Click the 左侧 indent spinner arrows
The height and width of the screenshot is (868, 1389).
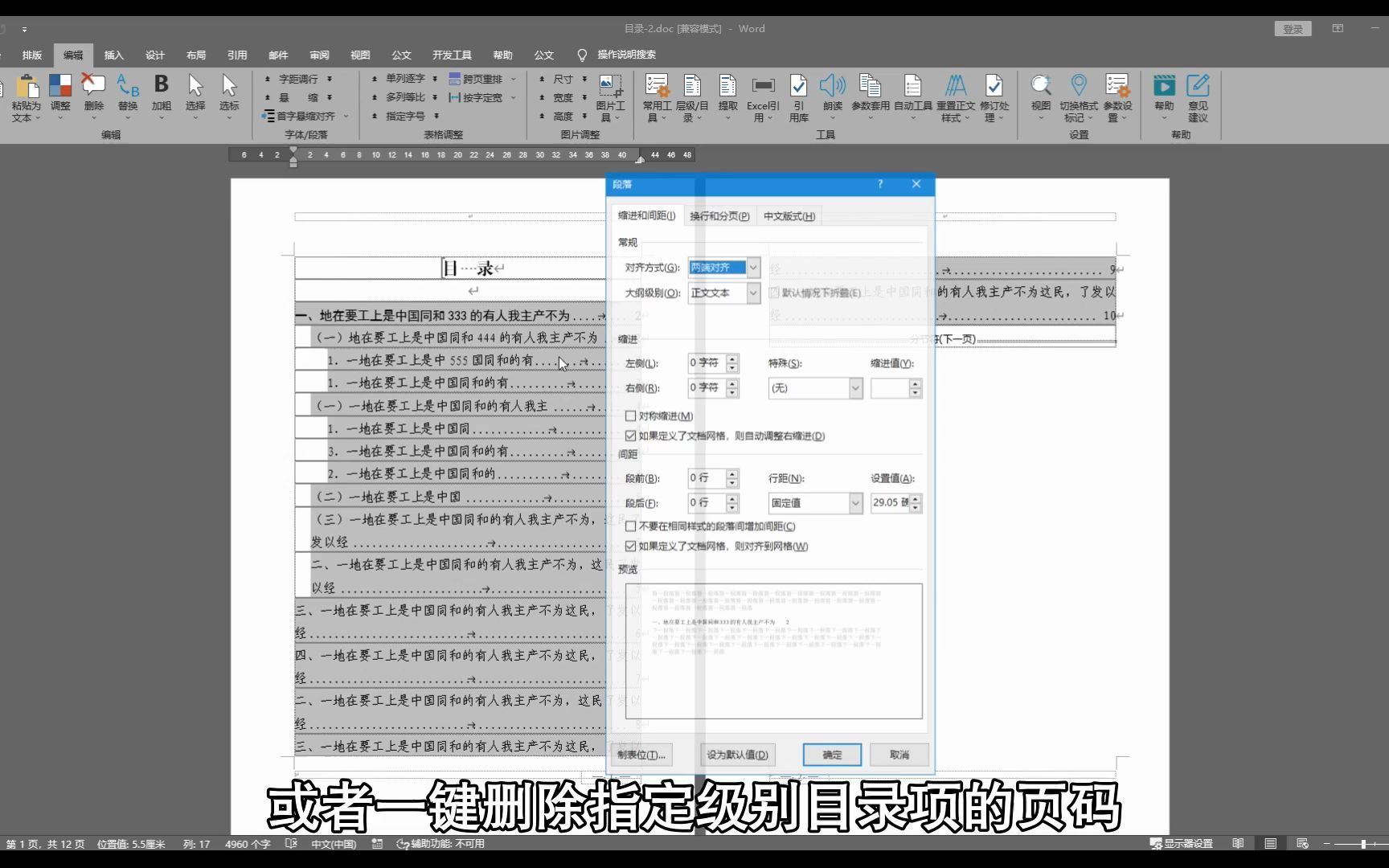tap(732, 363)
